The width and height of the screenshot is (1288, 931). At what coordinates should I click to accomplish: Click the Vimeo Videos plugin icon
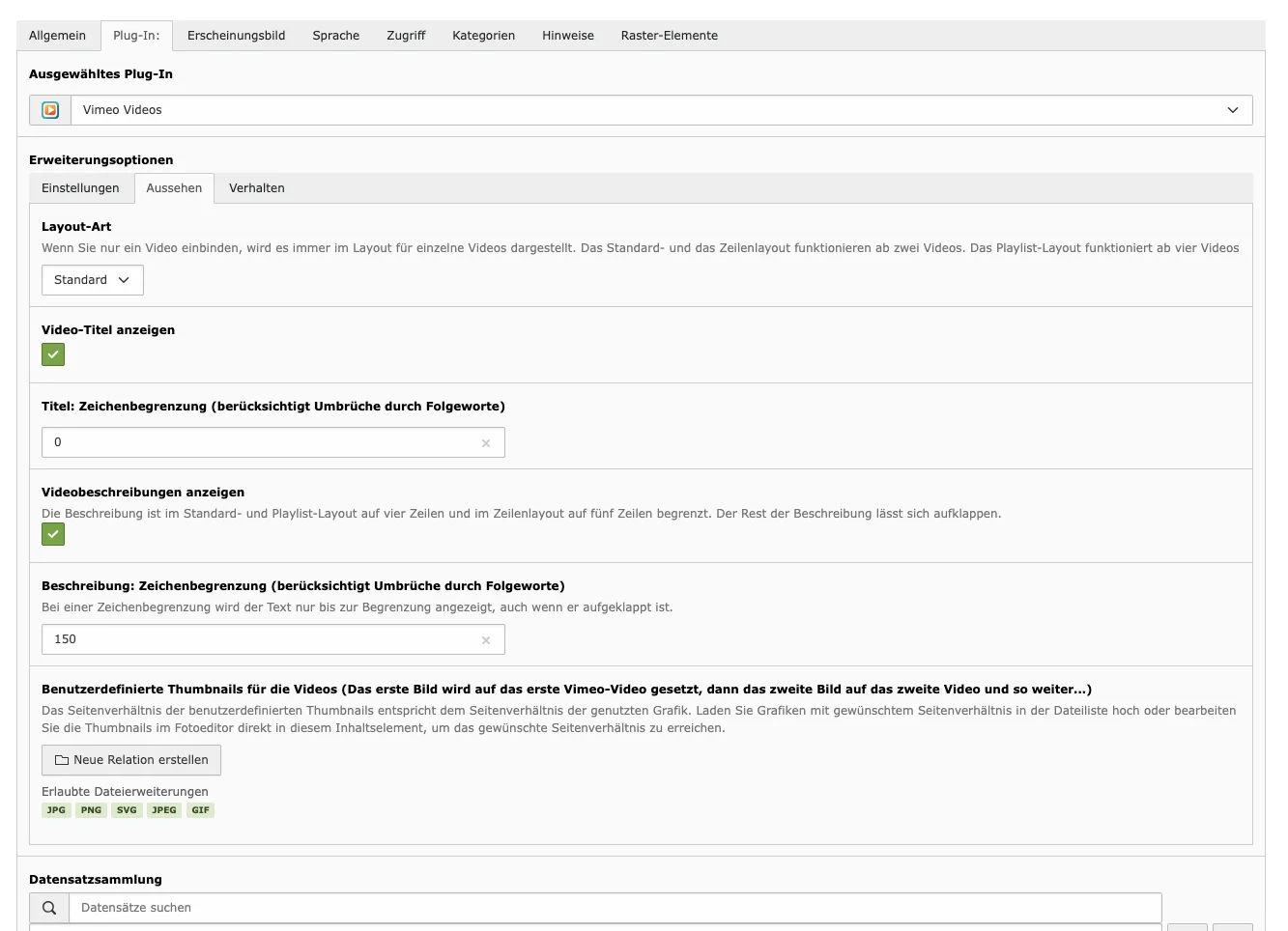point(48,109)
